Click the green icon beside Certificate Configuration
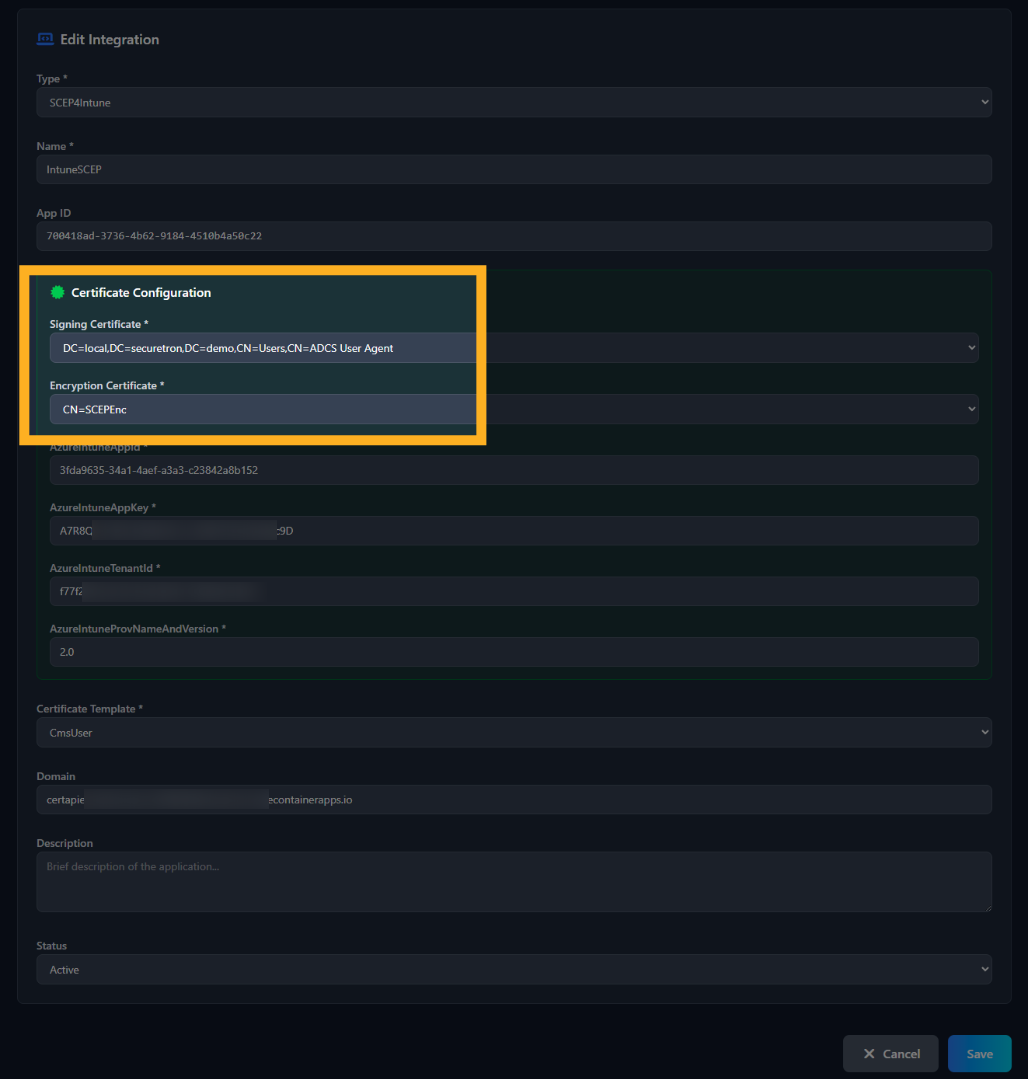 (x=57, y=292)
